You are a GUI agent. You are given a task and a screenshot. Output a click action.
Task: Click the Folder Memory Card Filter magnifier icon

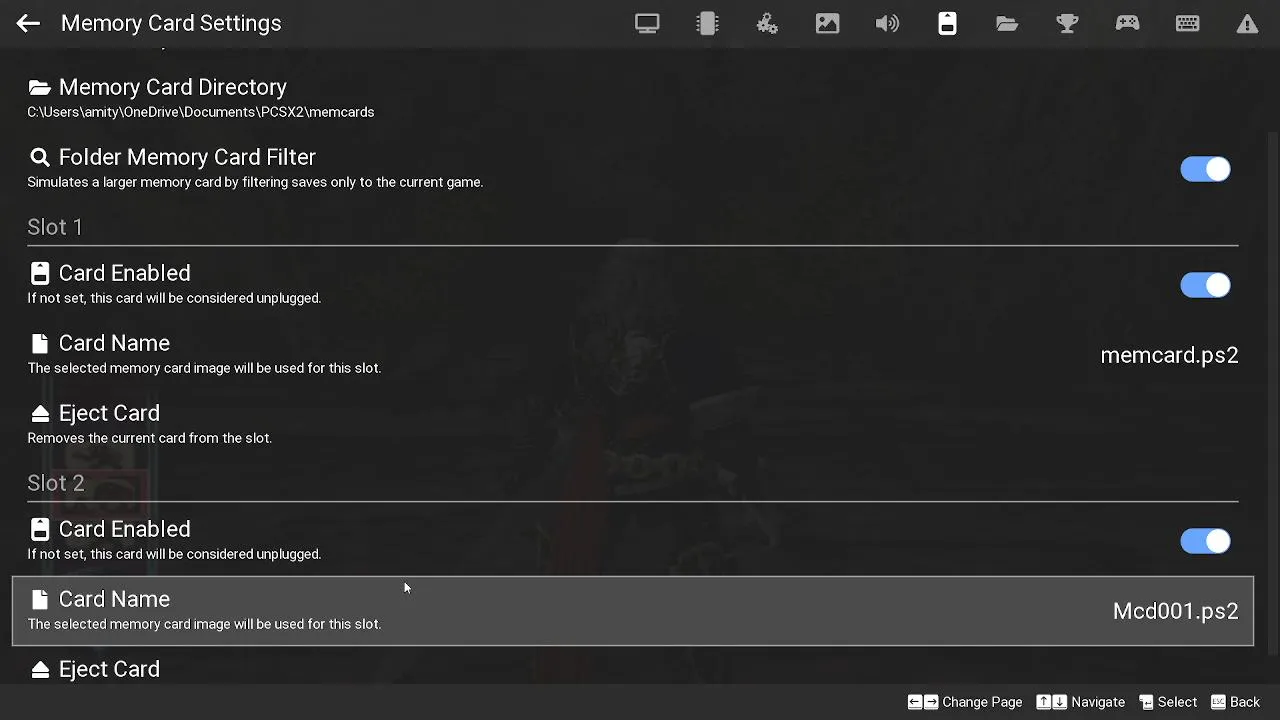point(40,157)
